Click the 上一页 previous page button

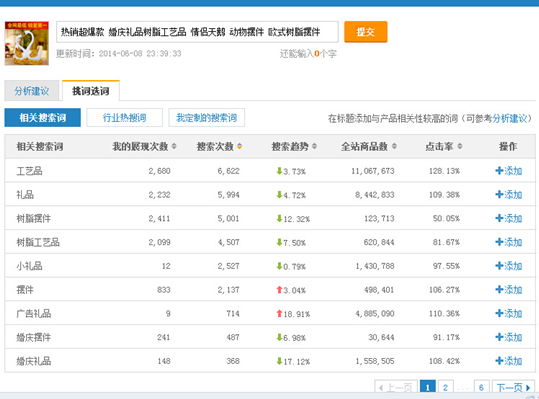396,387
